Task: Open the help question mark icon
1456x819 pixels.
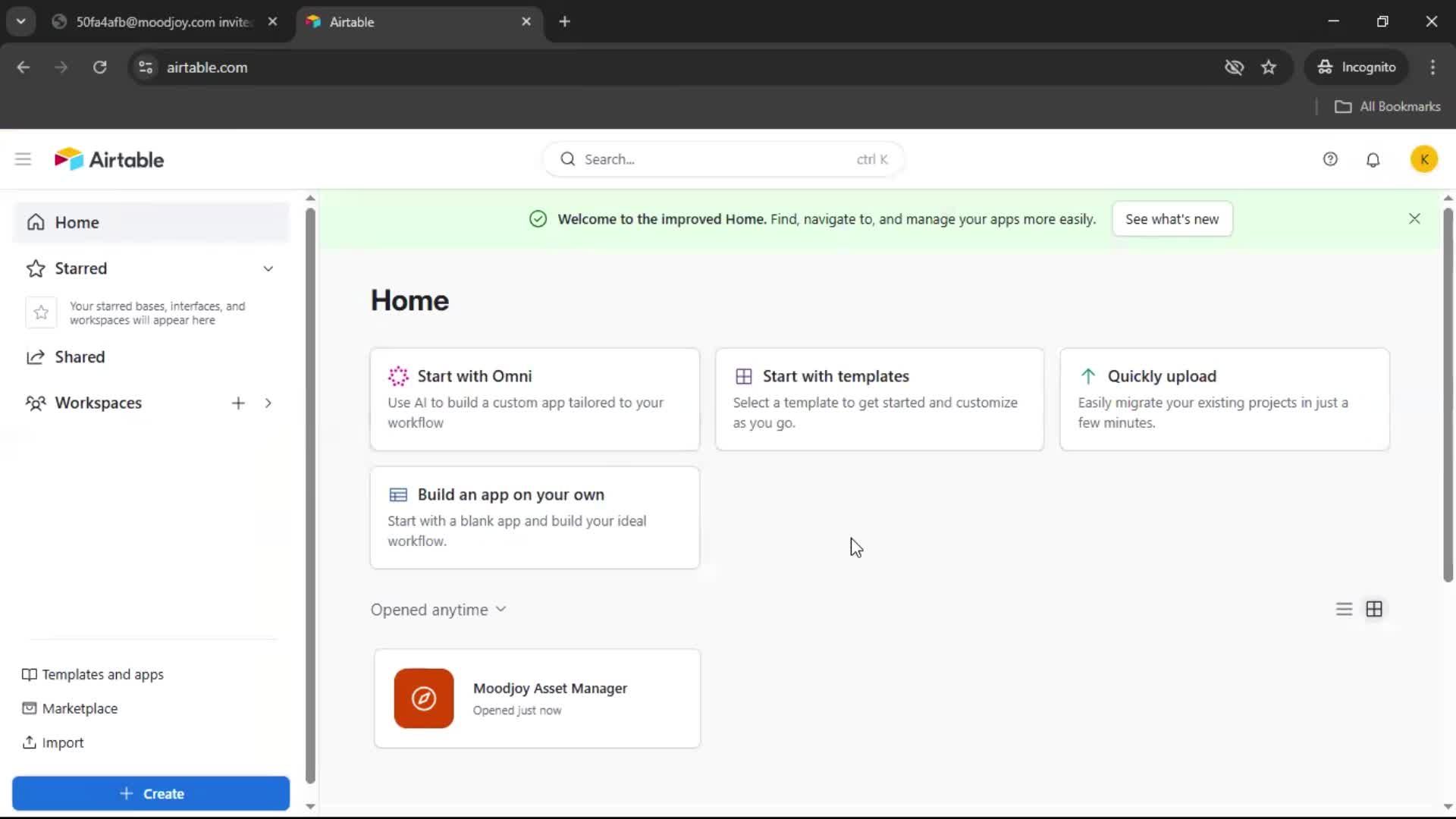Action: (x=1330, y=159)
